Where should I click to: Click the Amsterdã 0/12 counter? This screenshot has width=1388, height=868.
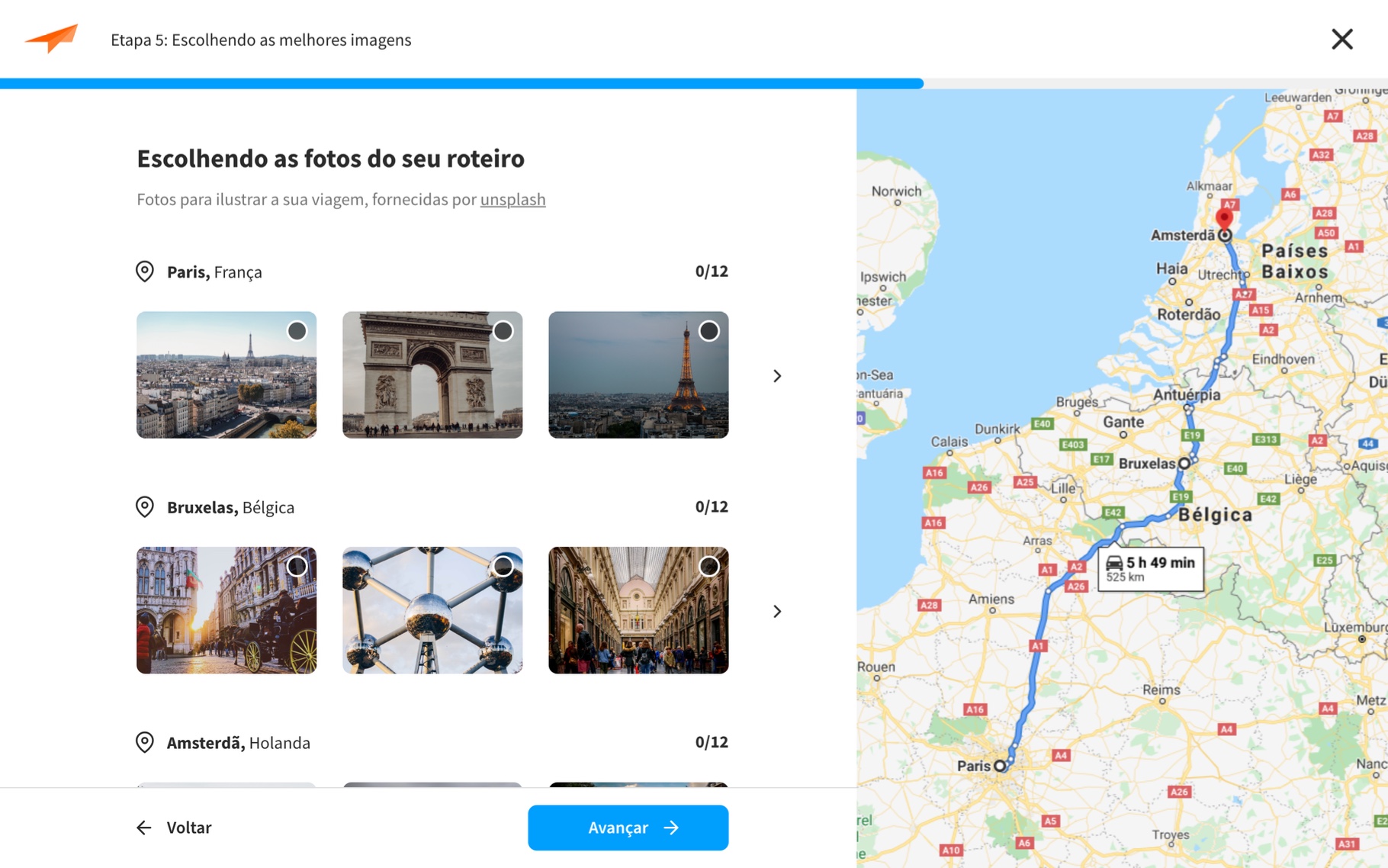[712, 741]
